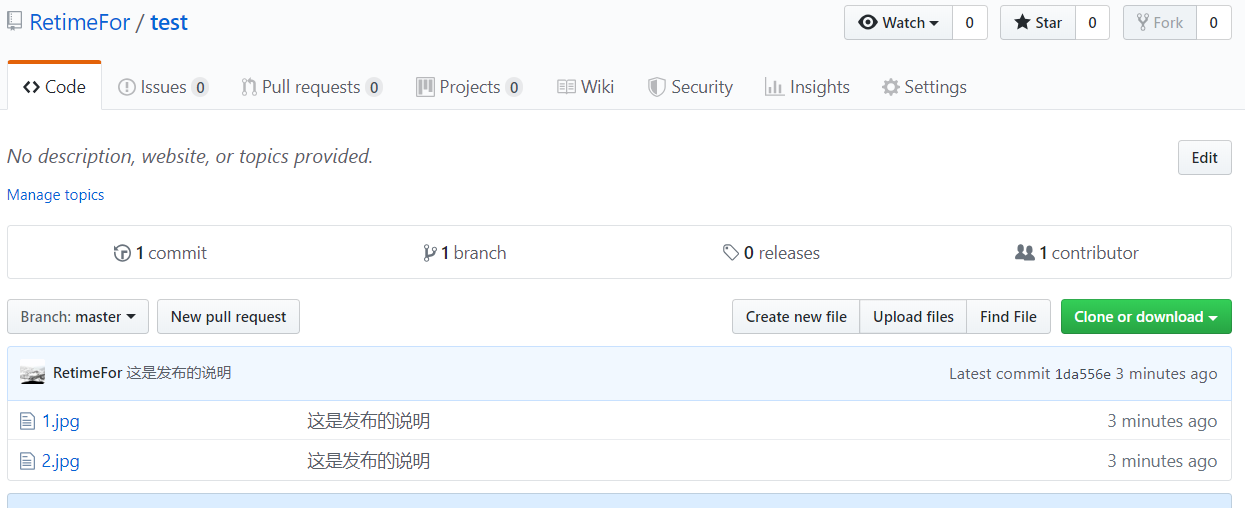Open the Settings tab
Viewport: 1245px width, 508px height.
pyautogui.click(x=924, y=87)
